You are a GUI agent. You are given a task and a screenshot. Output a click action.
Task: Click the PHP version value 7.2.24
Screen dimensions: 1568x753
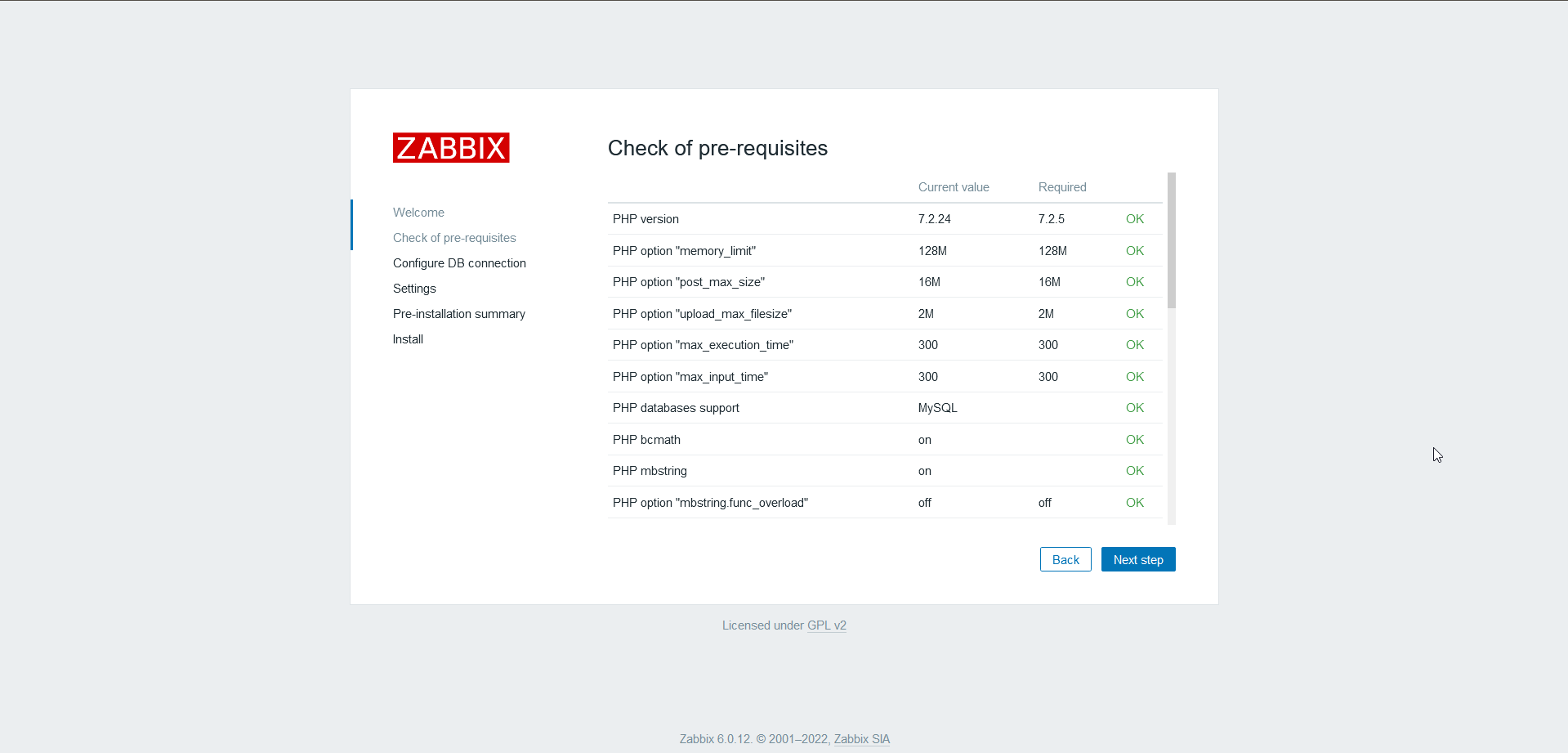click(935, 219)
